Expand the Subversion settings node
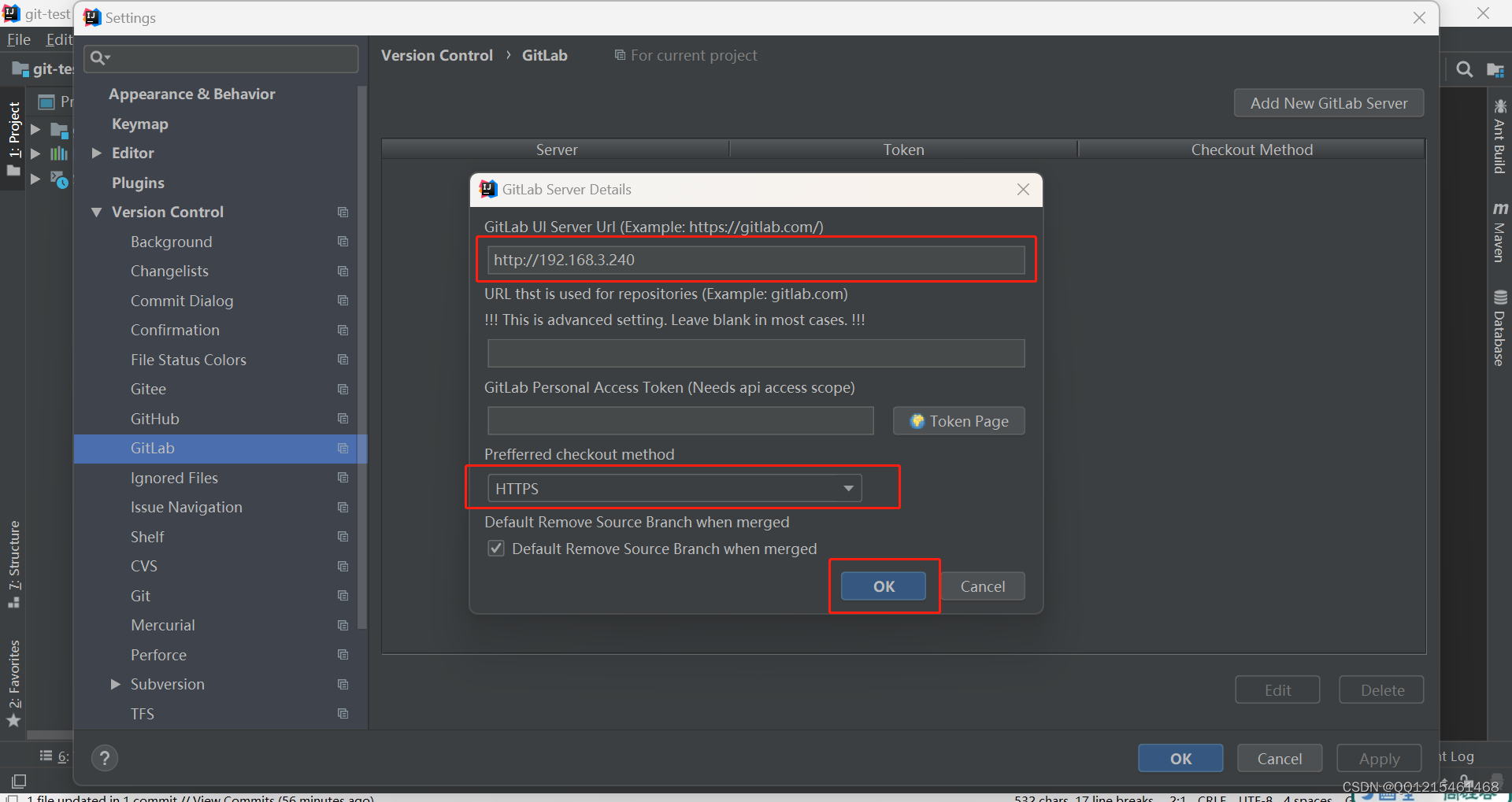The width and height of the screenshot is (1512, 802). [115, 684]
